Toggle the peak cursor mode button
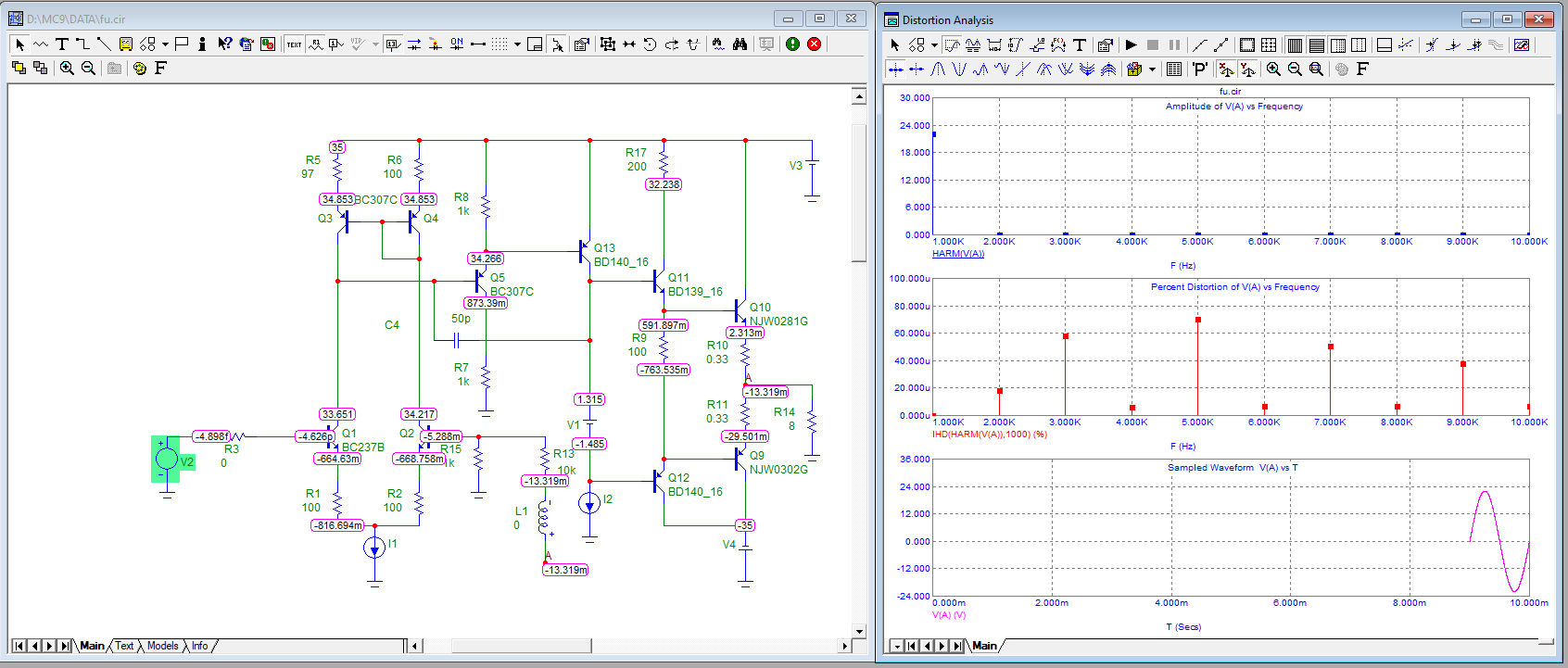 [938, 69]
